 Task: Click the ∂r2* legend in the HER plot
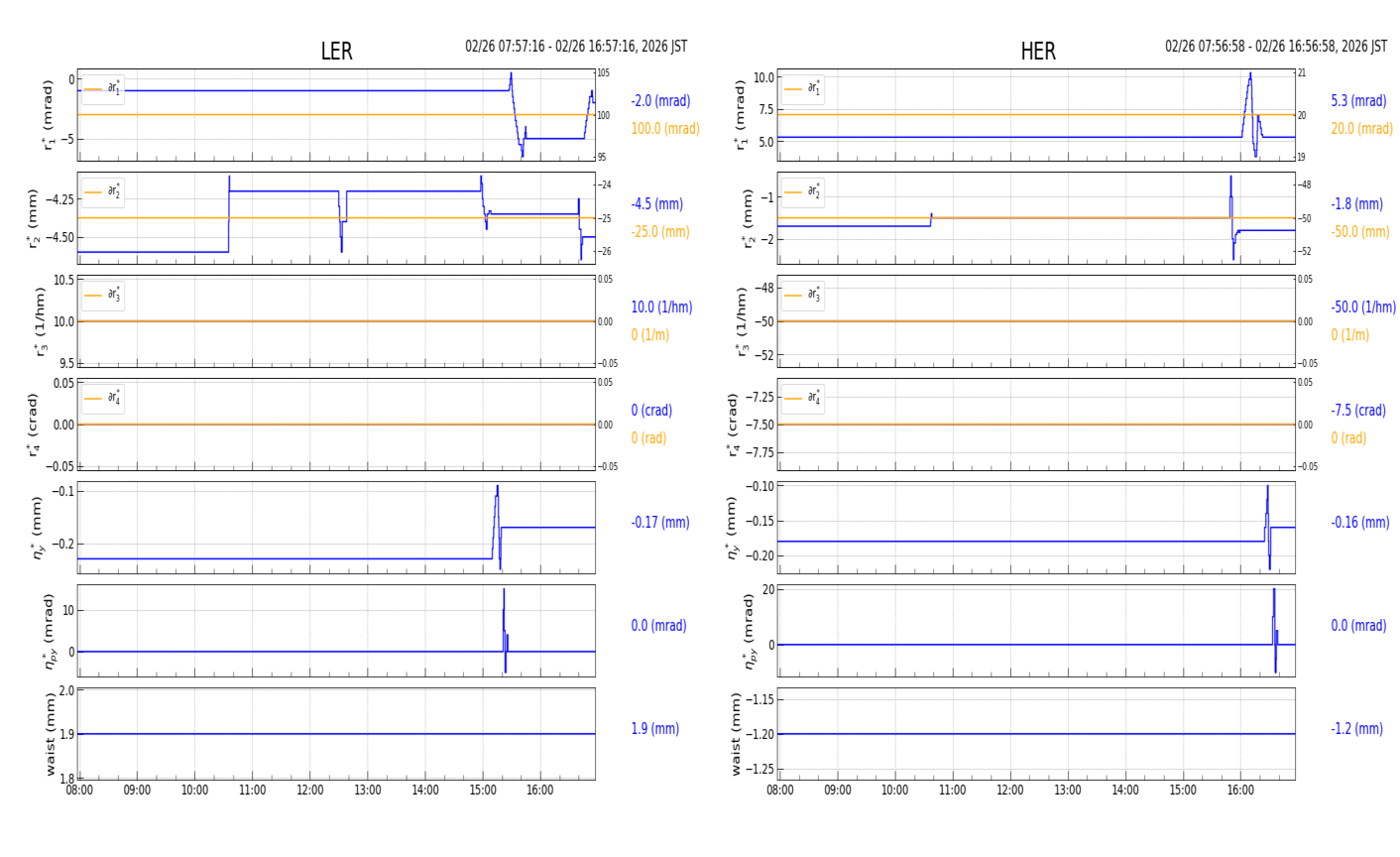(x=803, y=192)
